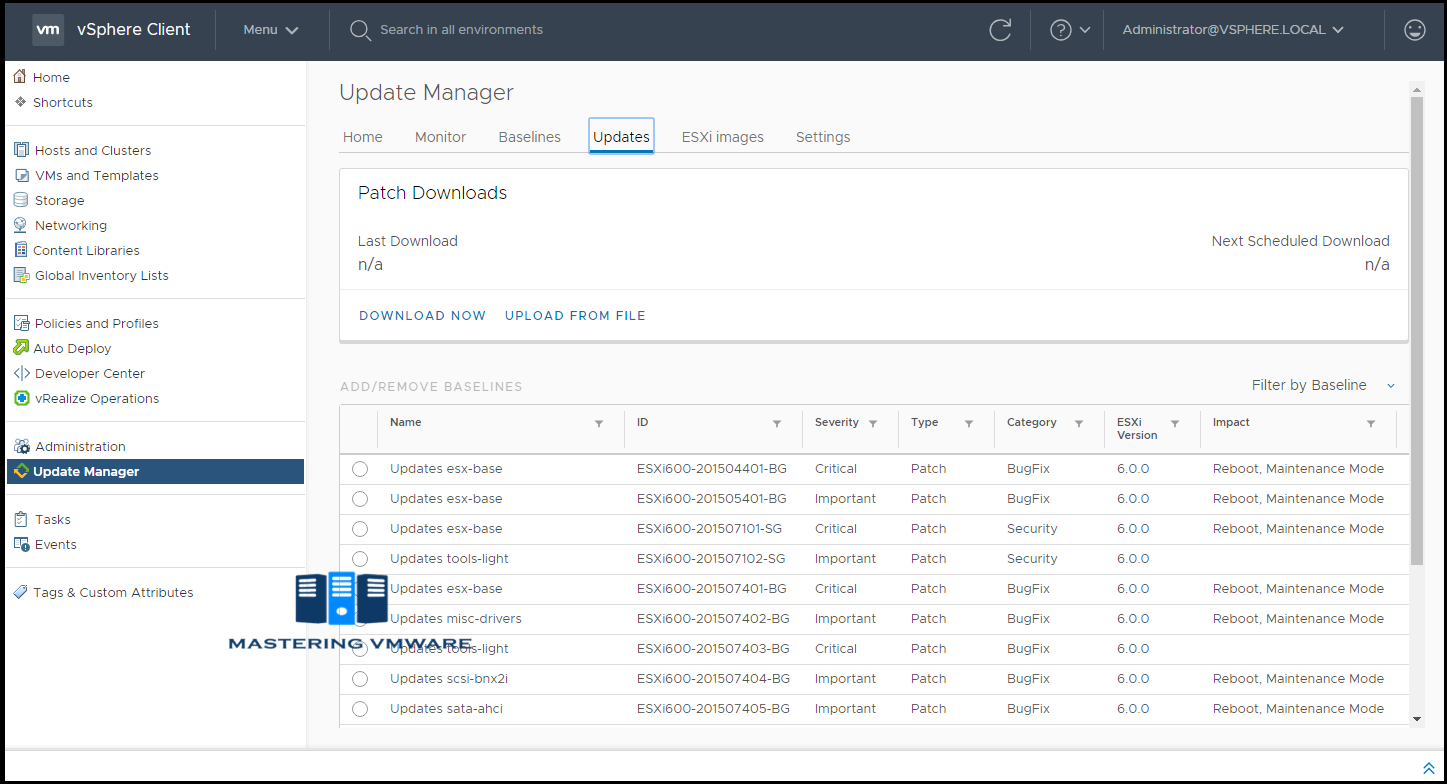Screen dimensions: 1447x784
Task: Open the Type column filter
Action: pos(969,424)
